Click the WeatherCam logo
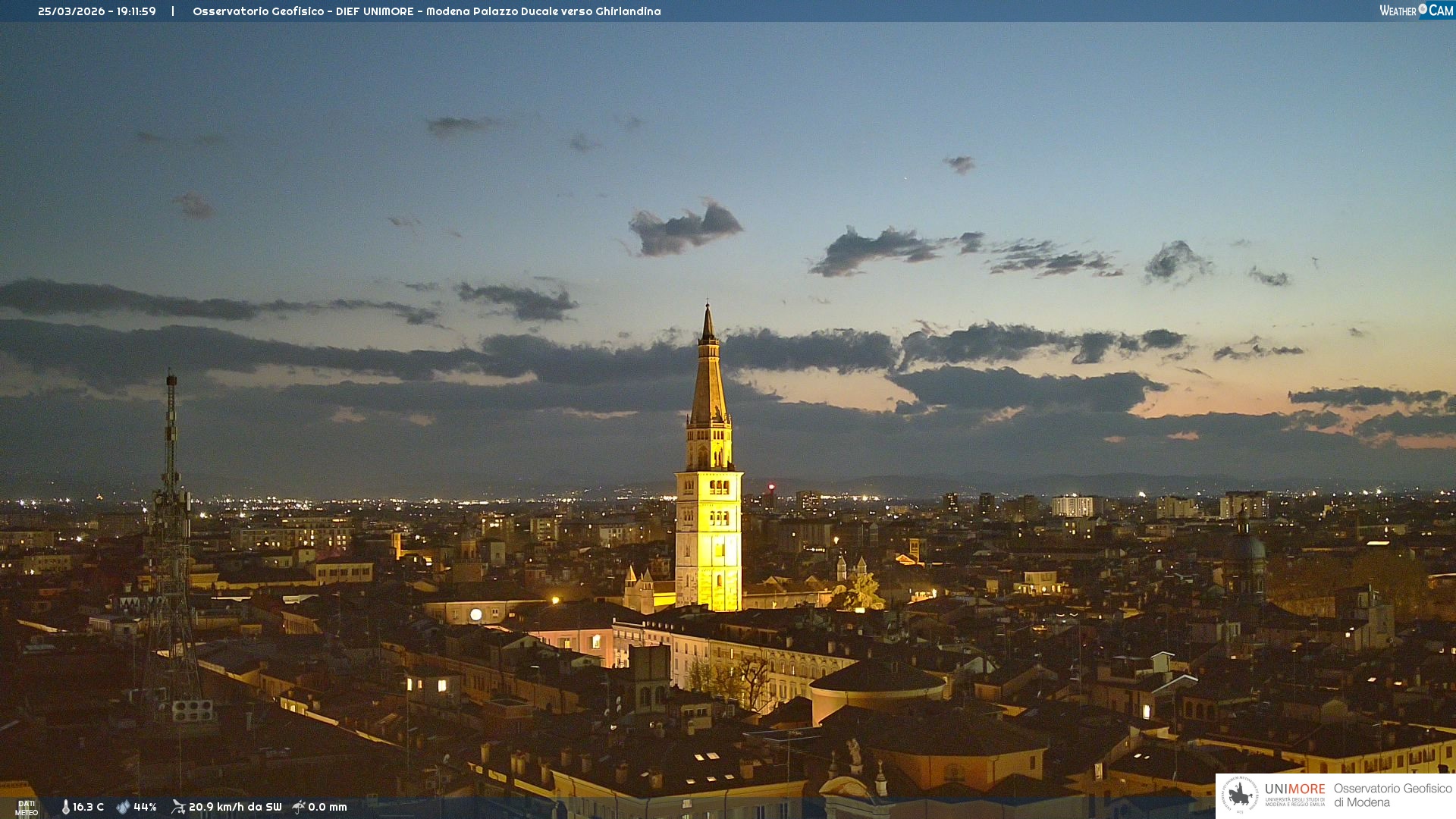 click(x=1416, y=11)
